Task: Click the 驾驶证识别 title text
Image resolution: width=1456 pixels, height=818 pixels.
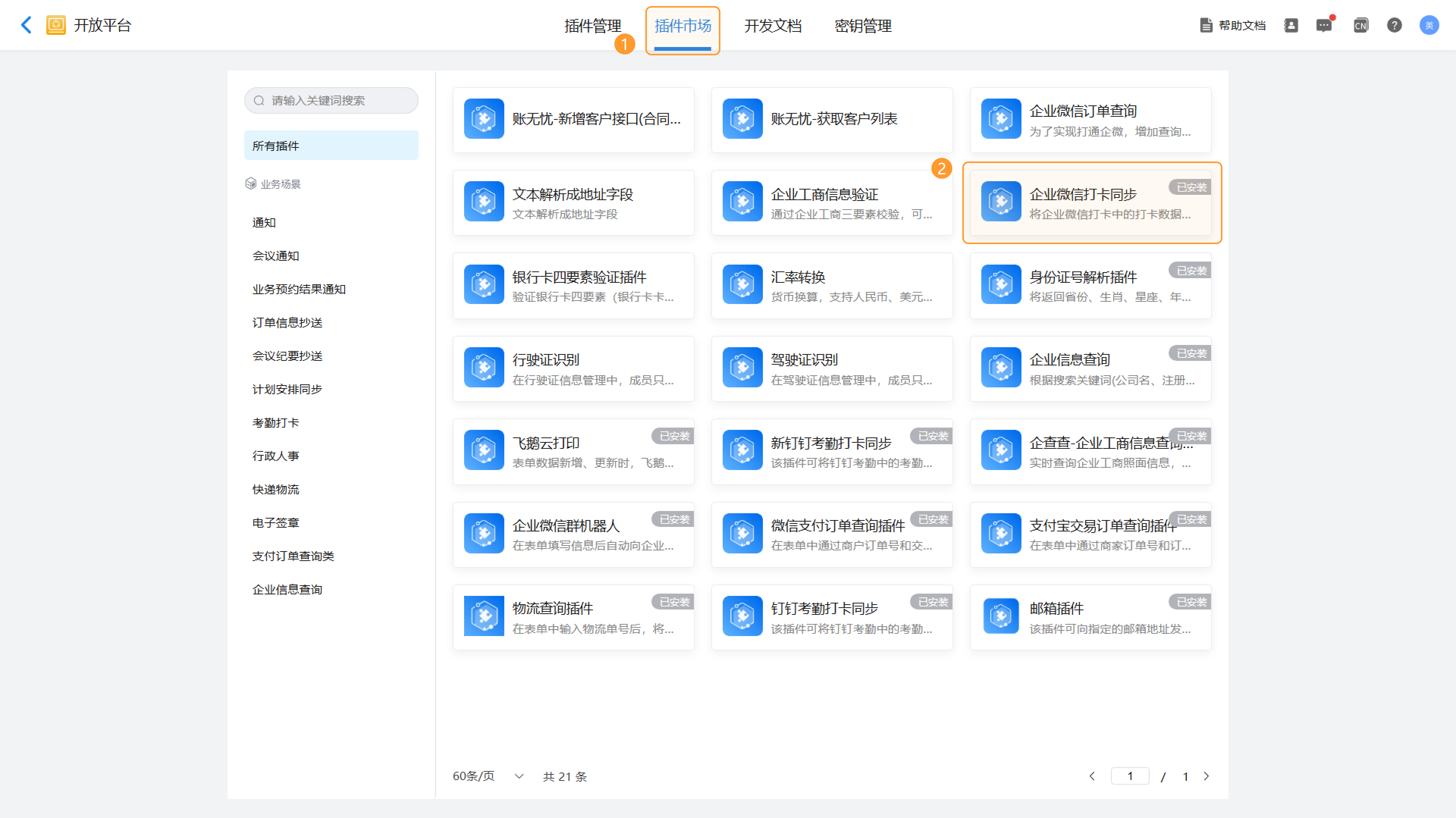Action: pos(804,360)
